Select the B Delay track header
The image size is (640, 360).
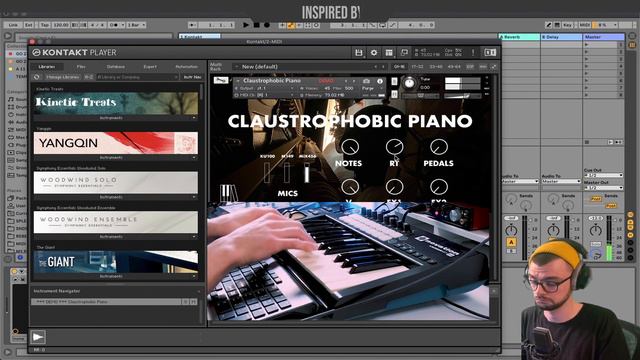(x=561, y=37)
